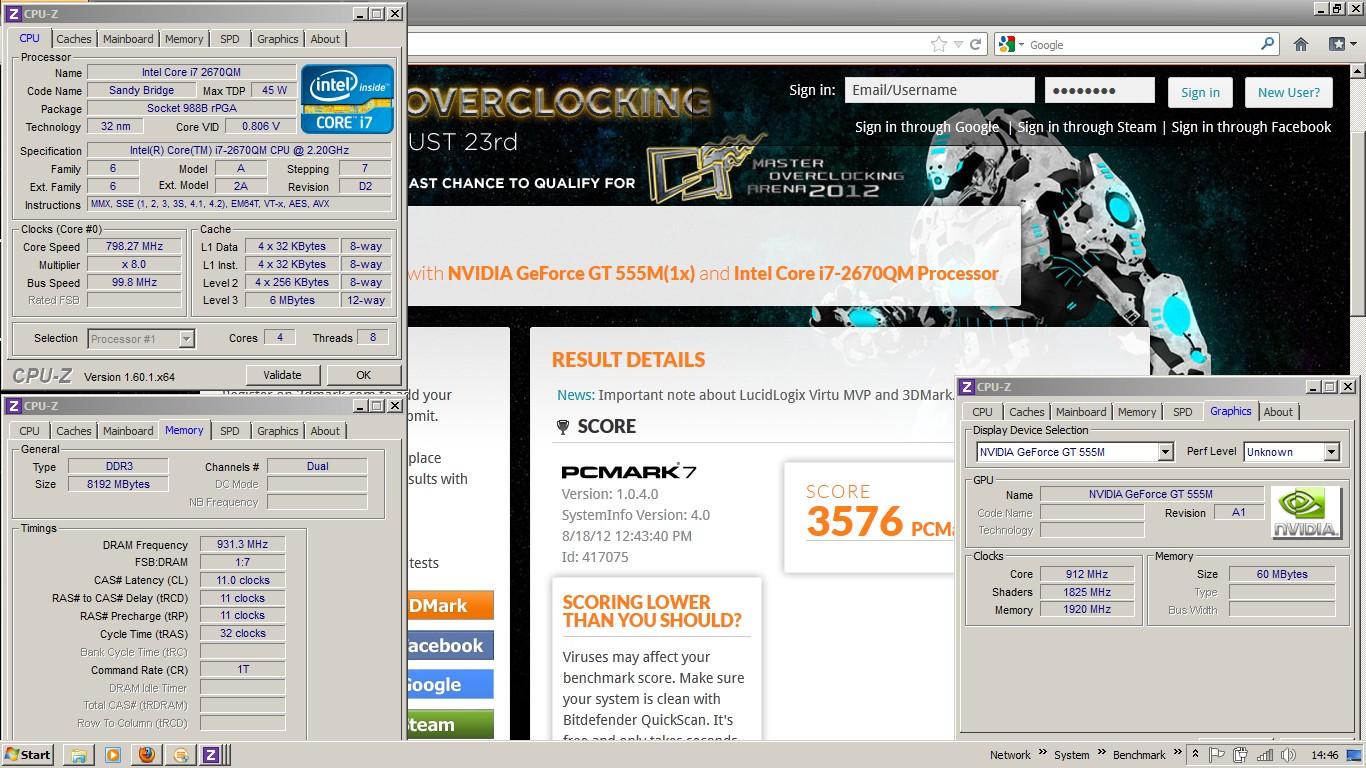Click the PCMark 7 logo
The height and width of the screenshot is (768, 1366).
point(629,471)
